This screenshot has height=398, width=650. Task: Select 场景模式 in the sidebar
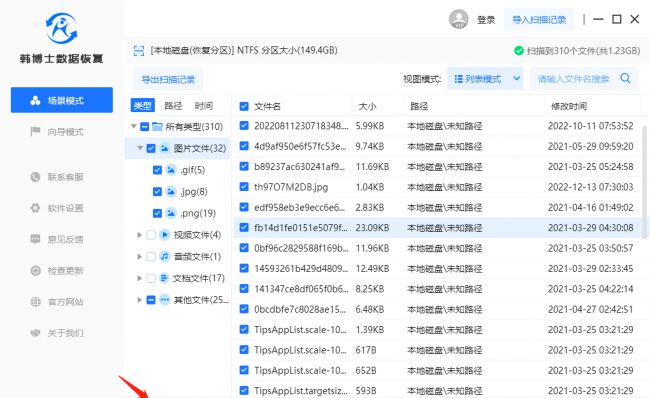(x=62, y=100)
